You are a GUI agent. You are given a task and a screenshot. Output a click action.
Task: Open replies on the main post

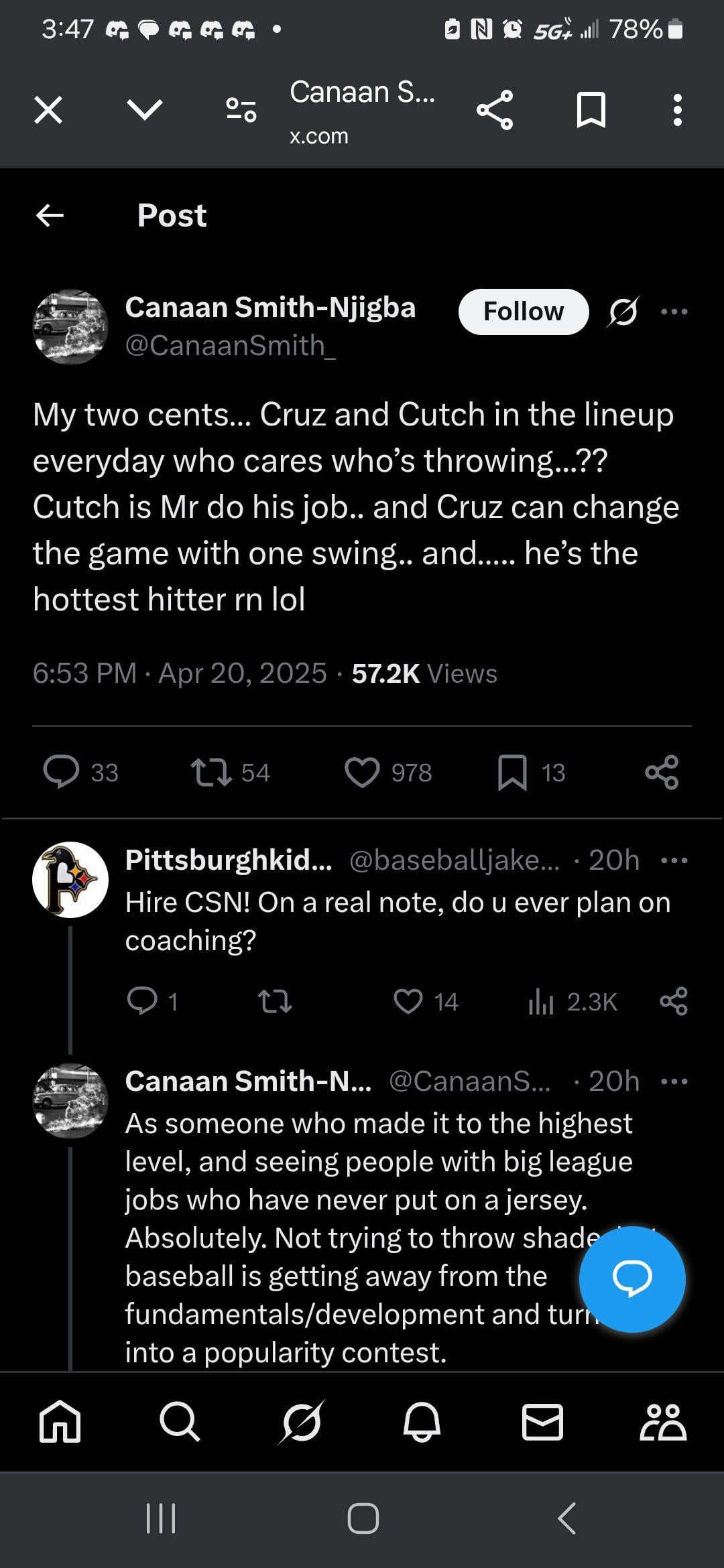[x=62, y=772]
